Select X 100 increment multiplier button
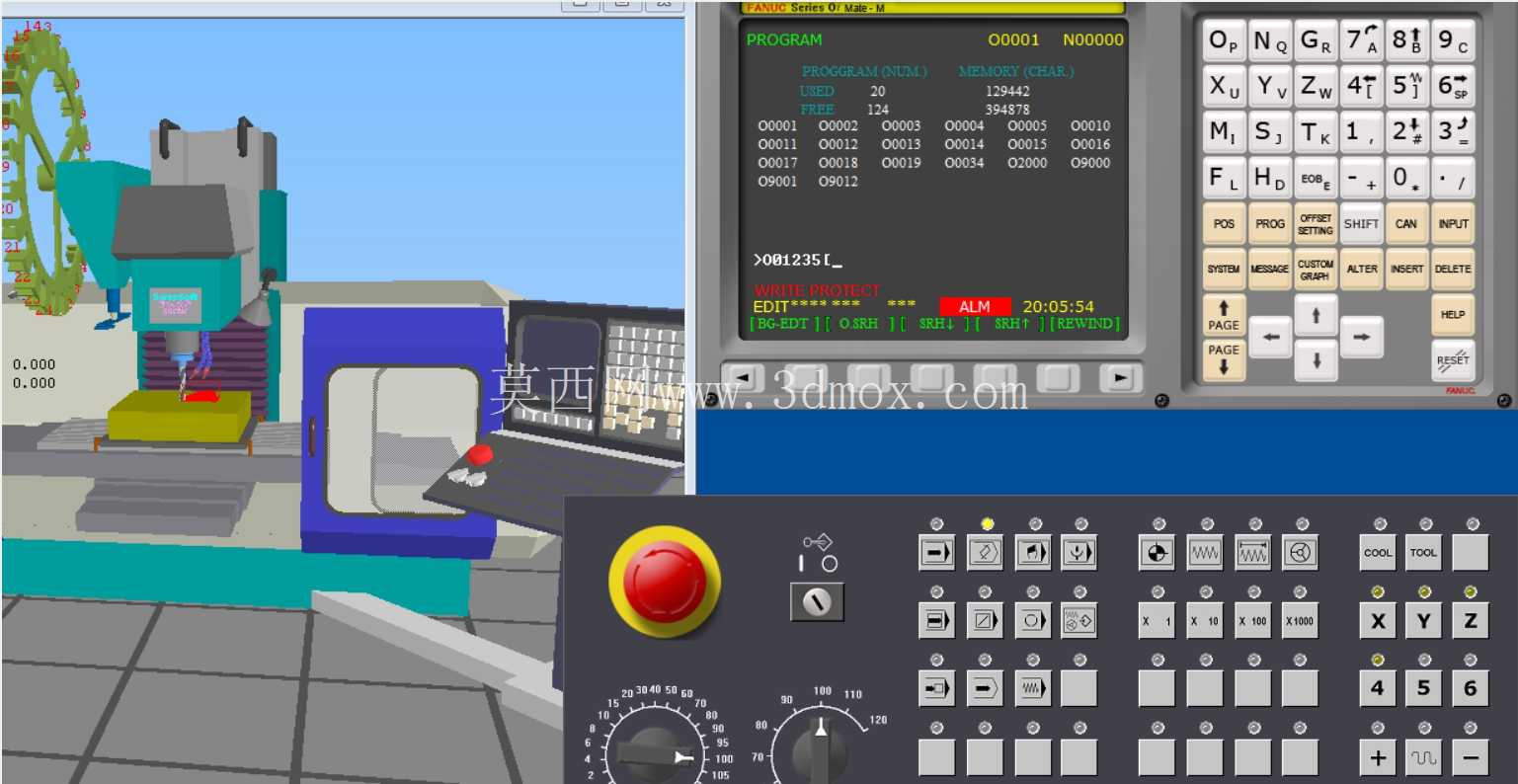The height and width of the screenshot is (784, 1518). (1252, 621)
